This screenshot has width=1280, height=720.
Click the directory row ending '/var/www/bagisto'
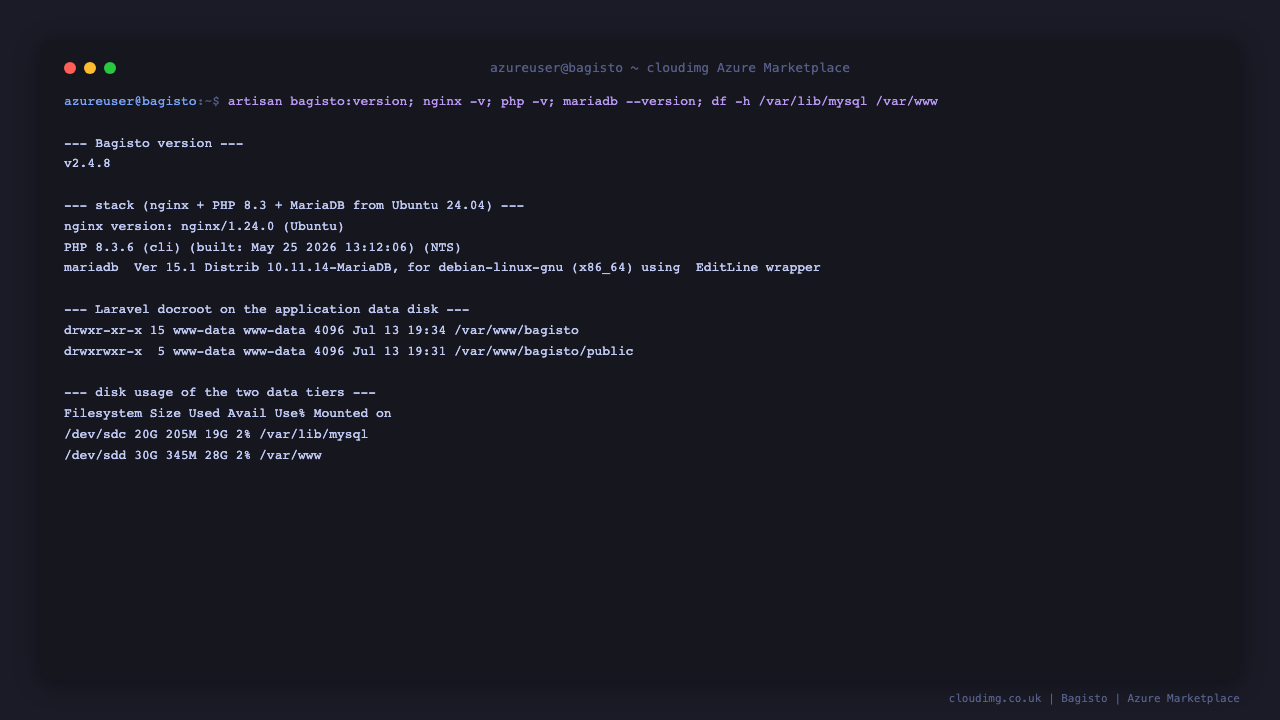[321, 330]
